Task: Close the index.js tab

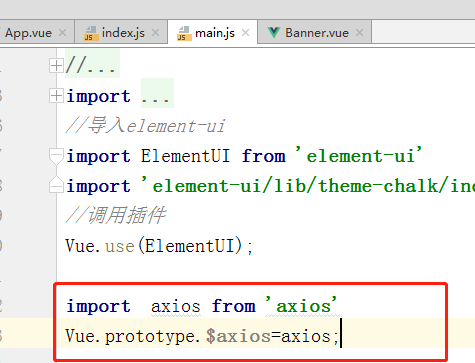Action: tap(155, 33)
